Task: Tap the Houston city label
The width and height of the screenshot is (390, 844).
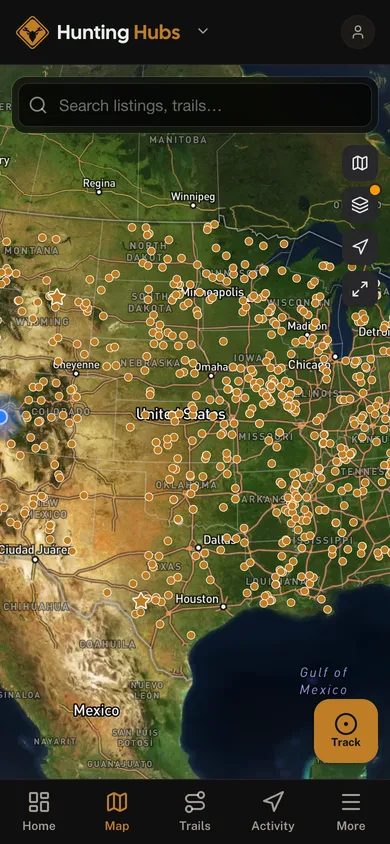Action: [x=197, y=599]
